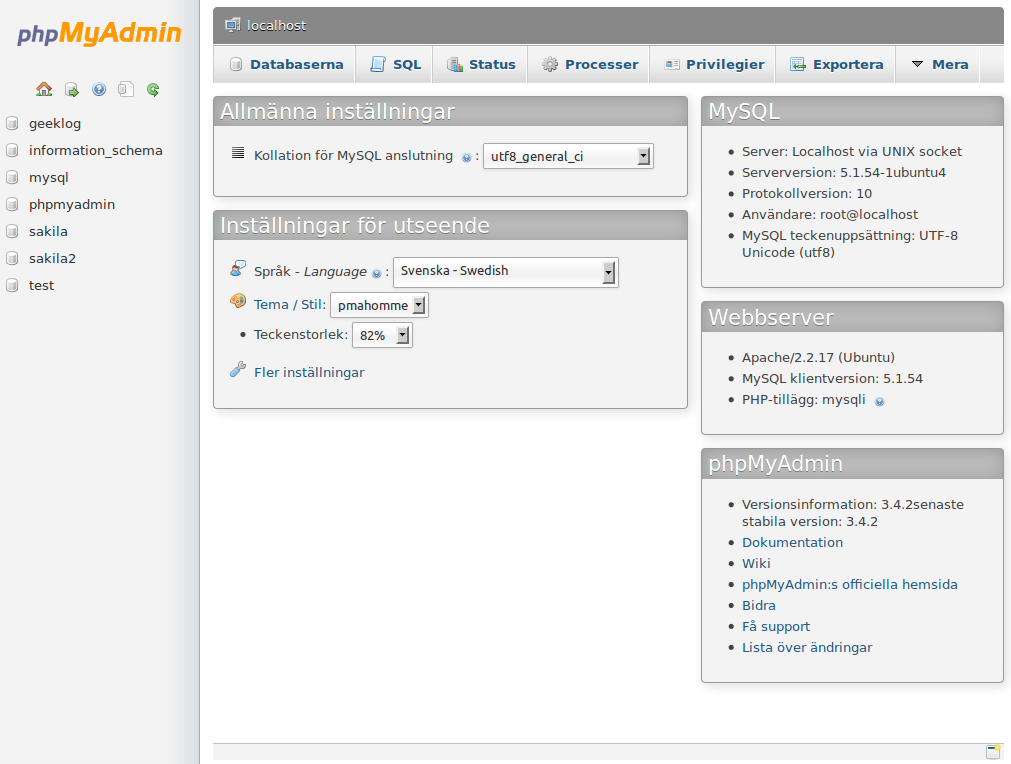Open the Status tab

[481, 64]
